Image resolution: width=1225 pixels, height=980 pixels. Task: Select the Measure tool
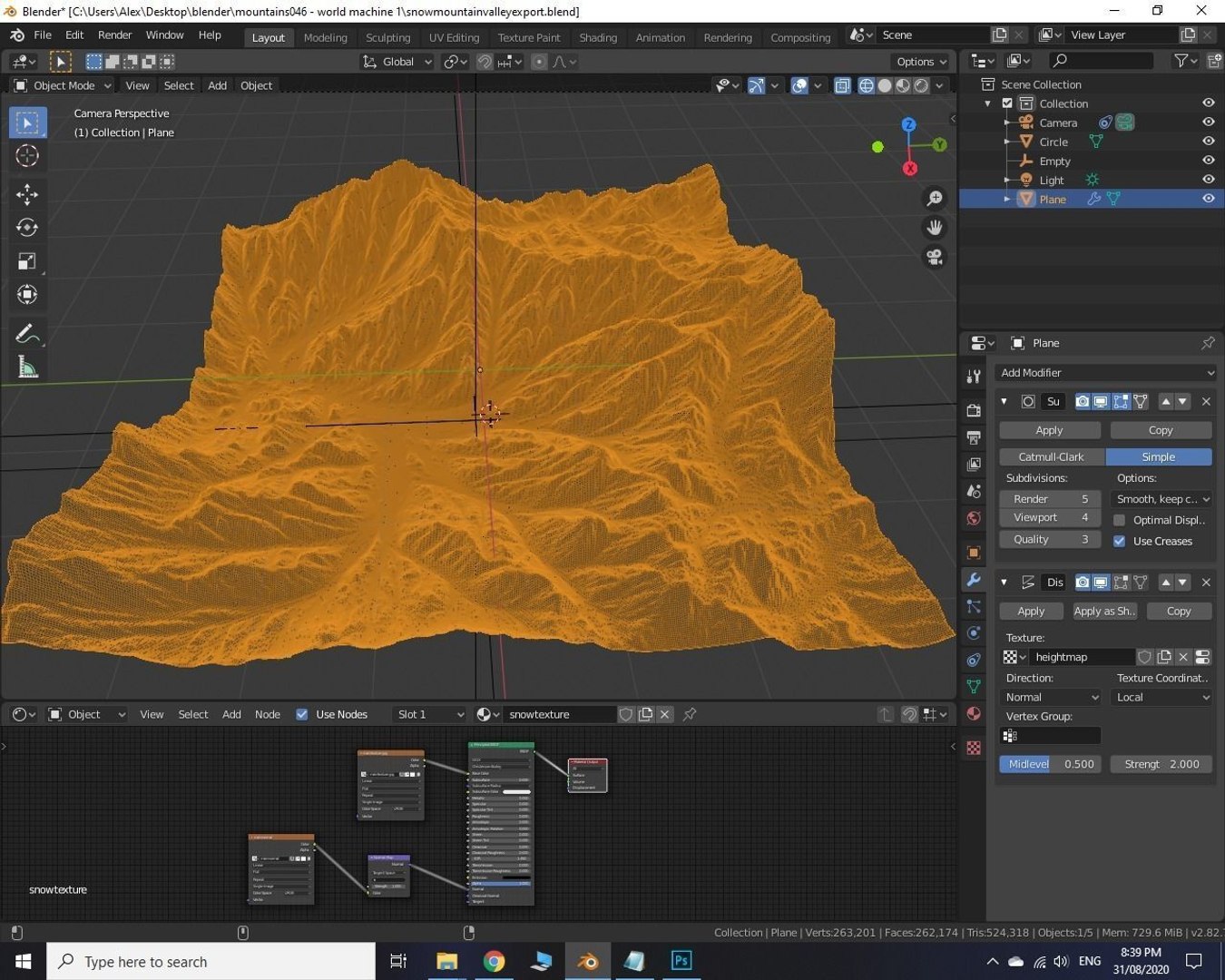(27, 367)
